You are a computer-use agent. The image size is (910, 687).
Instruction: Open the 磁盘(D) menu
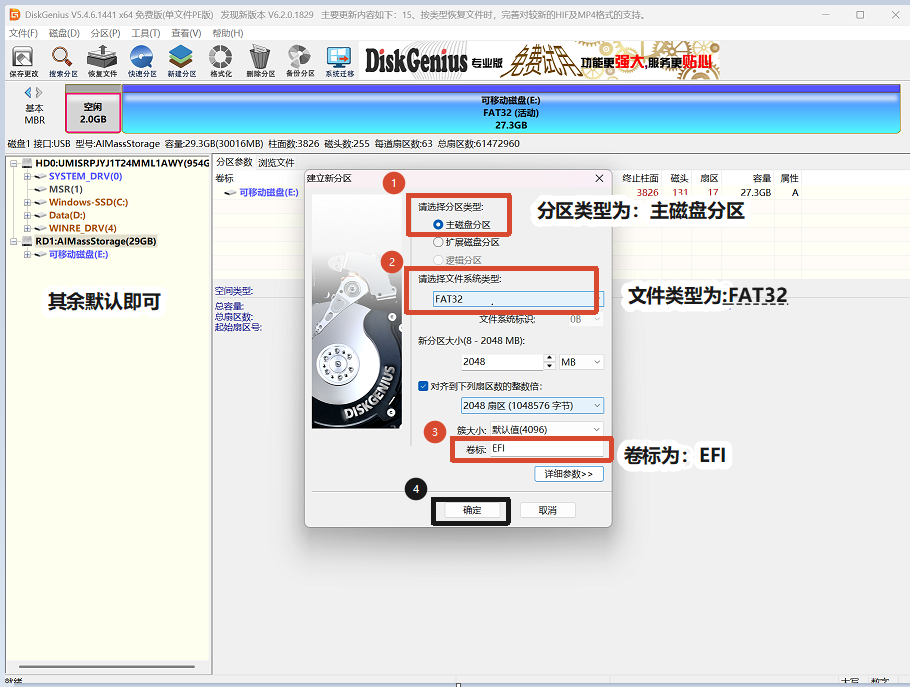point(64,33)
